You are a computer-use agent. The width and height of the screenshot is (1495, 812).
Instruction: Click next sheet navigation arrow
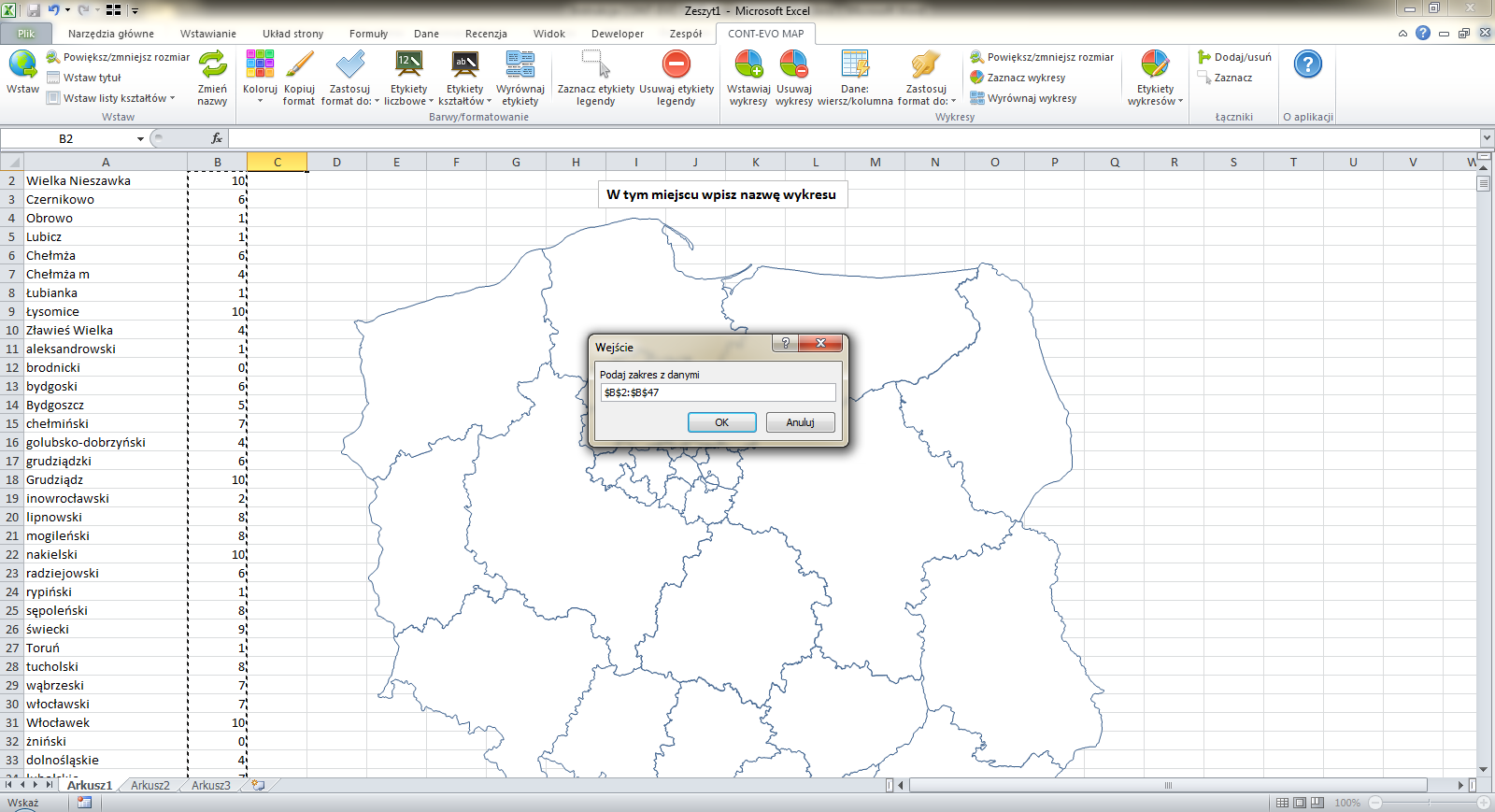point(36,785)
